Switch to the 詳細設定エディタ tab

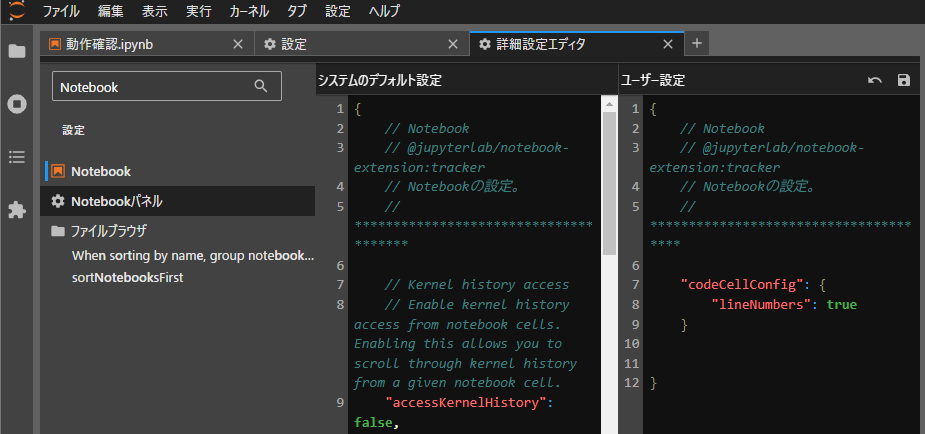[577, 44]
